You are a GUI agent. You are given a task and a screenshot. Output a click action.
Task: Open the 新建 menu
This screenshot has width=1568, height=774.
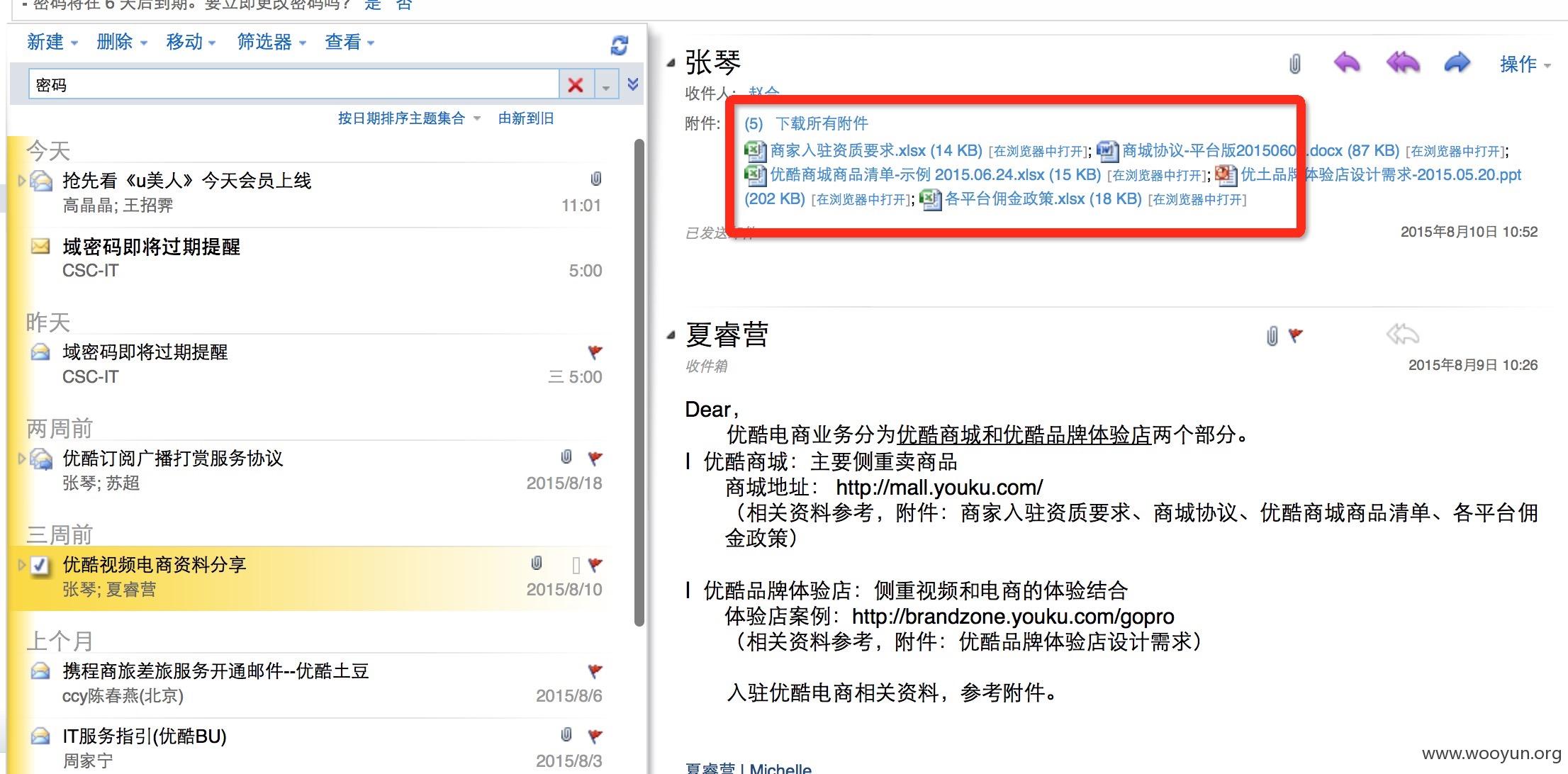coord(52,42)
